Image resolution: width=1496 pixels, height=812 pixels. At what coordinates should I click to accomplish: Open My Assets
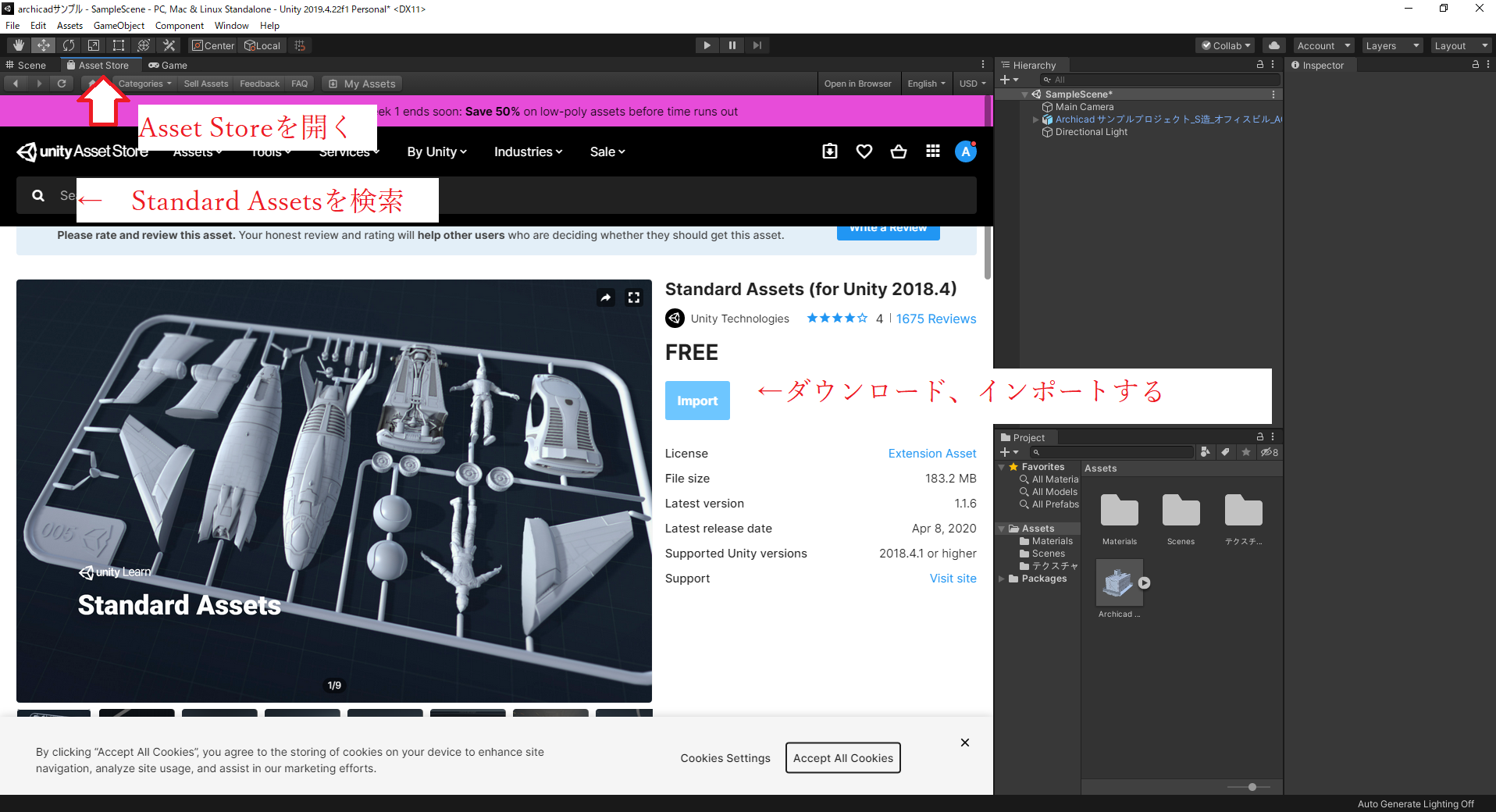tap(362, 84)
